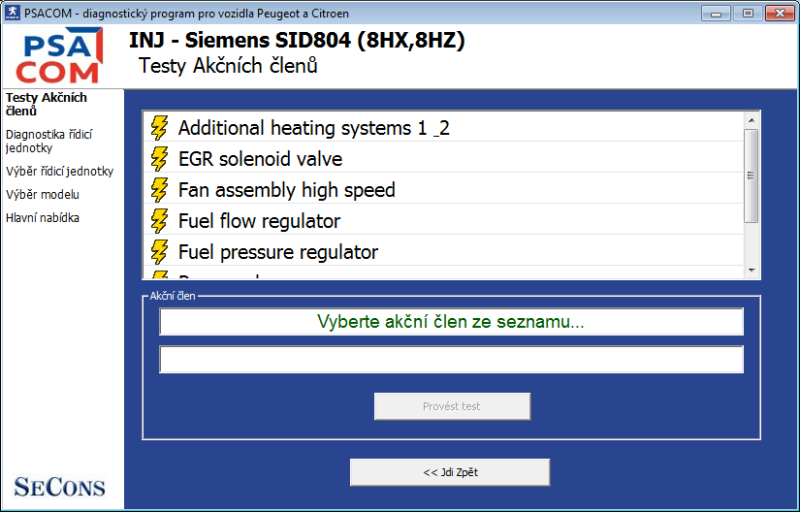Open Testy Akčních členů sidebar item
The height and width of the screenshot is (512, 800).
click(x=47, y=104)
